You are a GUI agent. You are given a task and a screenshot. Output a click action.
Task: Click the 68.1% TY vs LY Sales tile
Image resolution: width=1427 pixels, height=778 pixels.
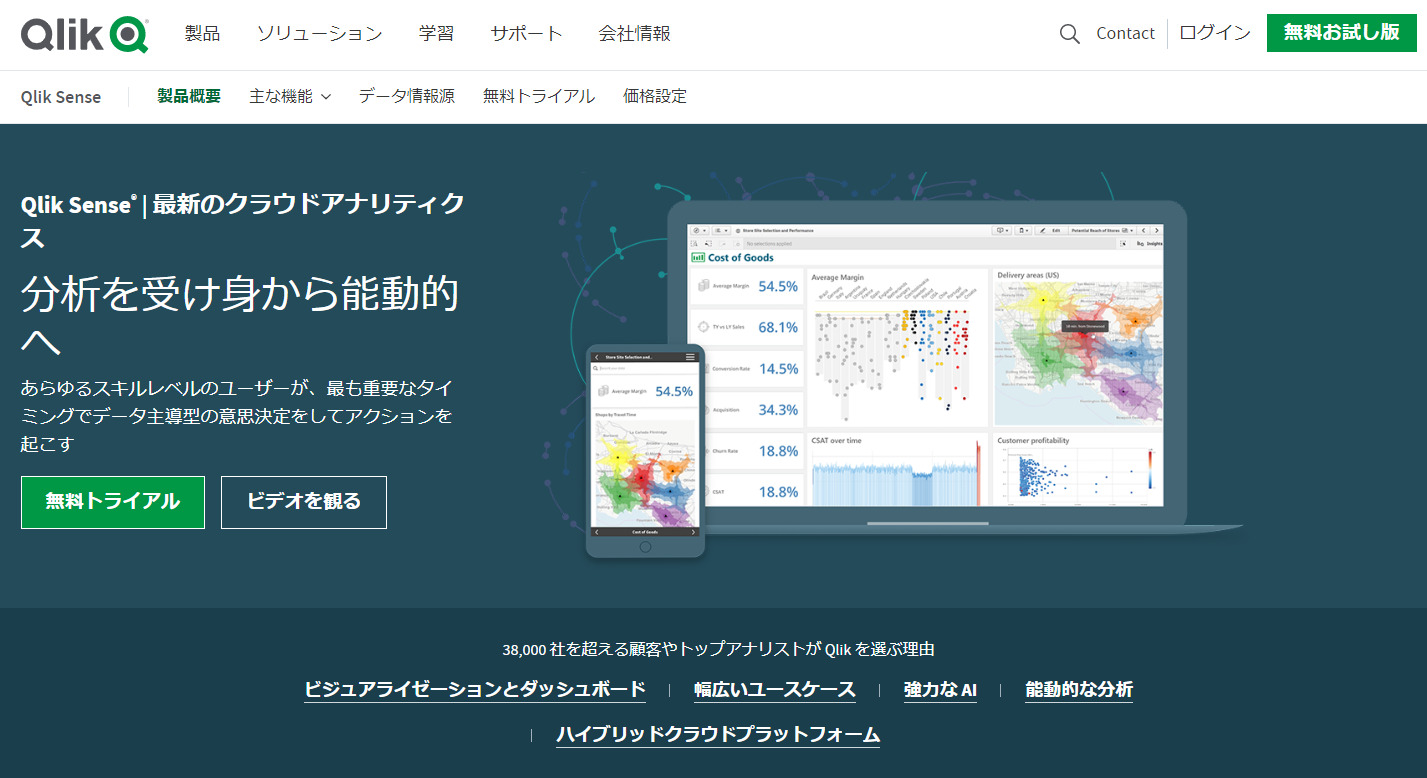coord(746,327)
